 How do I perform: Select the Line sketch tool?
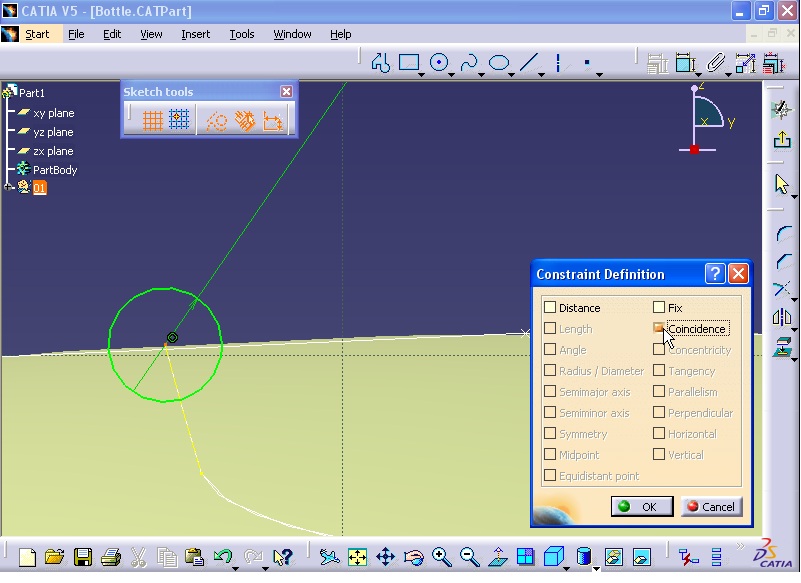529,62
